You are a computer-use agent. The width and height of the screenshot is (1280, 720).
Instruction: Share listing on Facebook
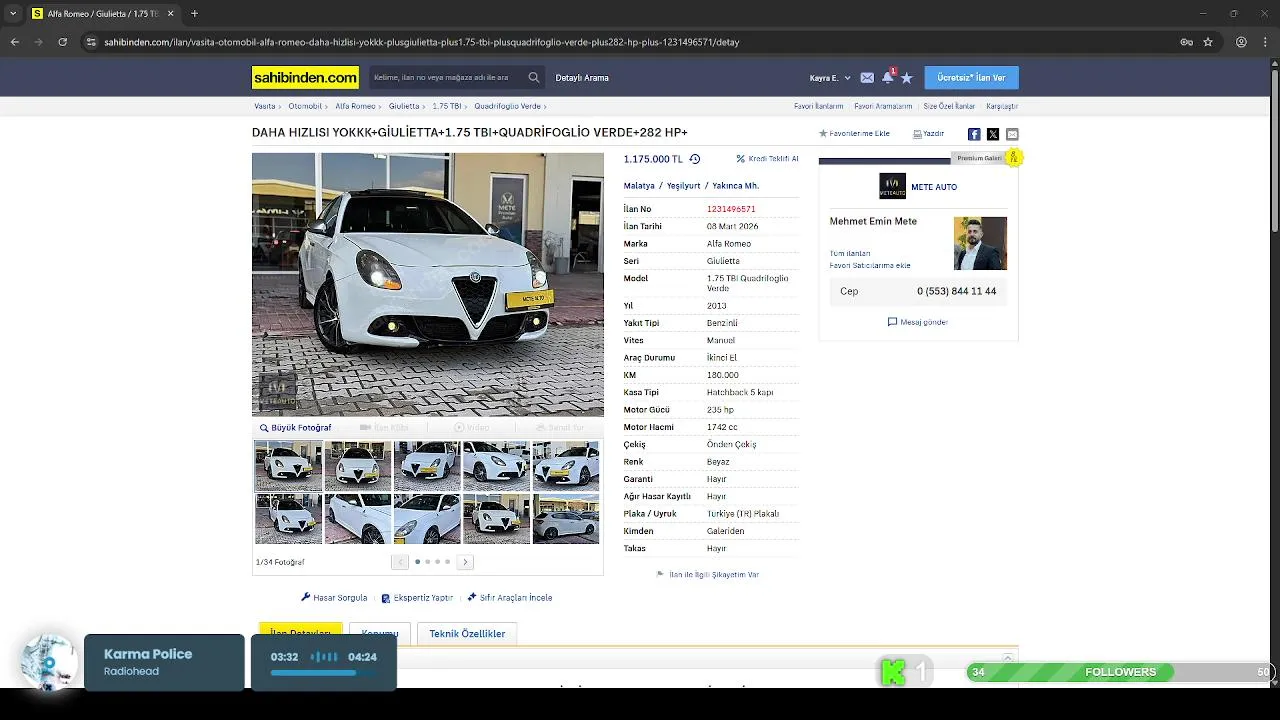[x=974, y=134]
